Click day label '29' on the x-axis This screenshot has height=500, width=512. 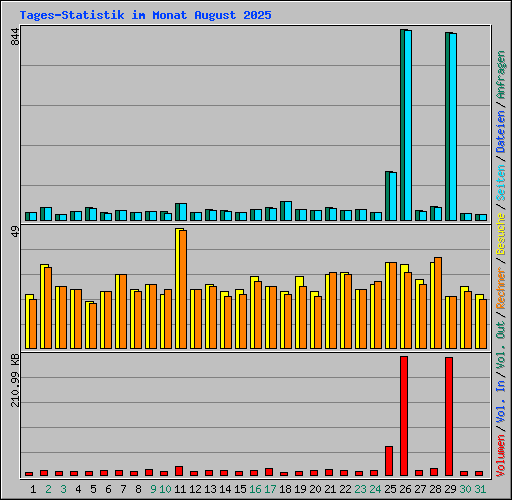[450, 489]
